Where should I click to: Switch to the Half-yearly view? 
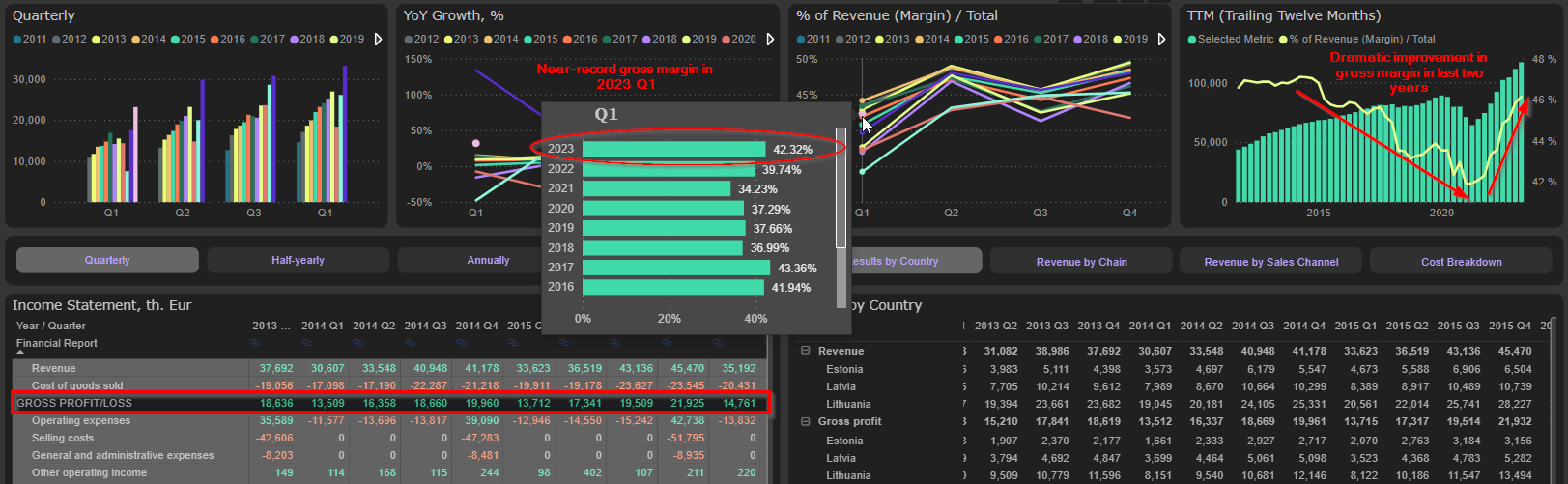coord(298,260)
